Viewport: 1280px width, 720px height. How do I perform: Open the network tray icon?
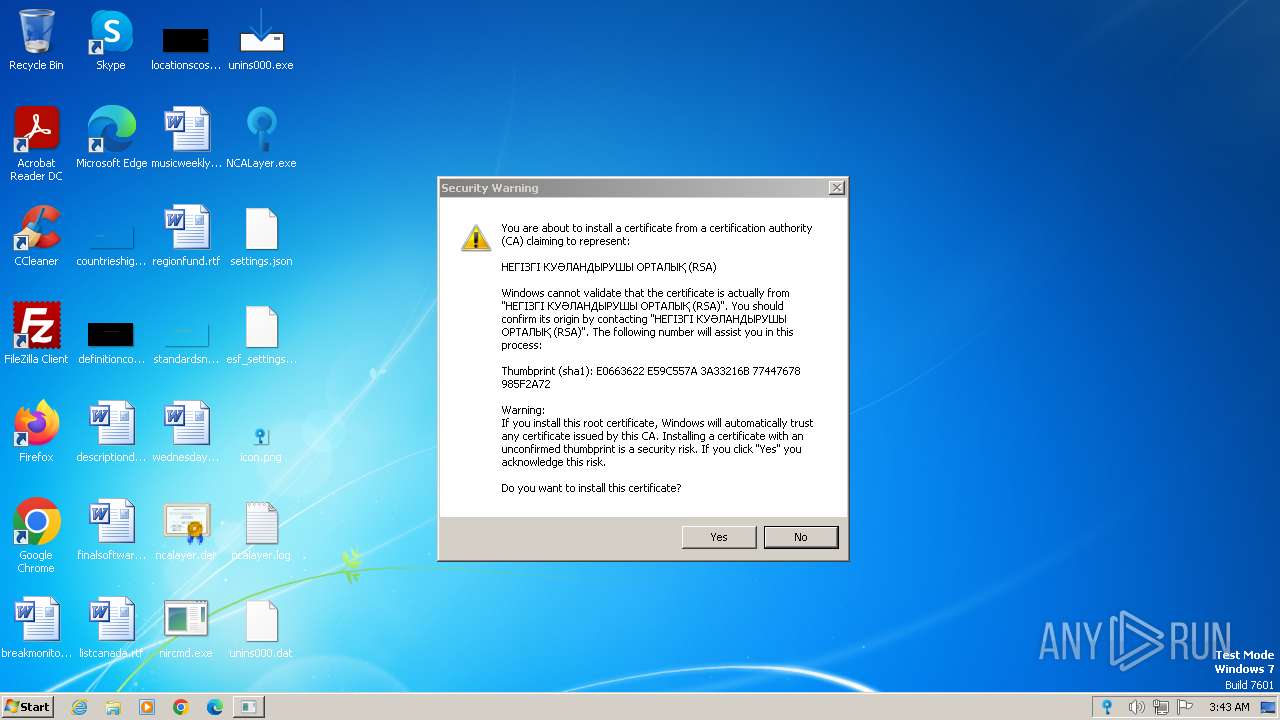click(1161, 707)
